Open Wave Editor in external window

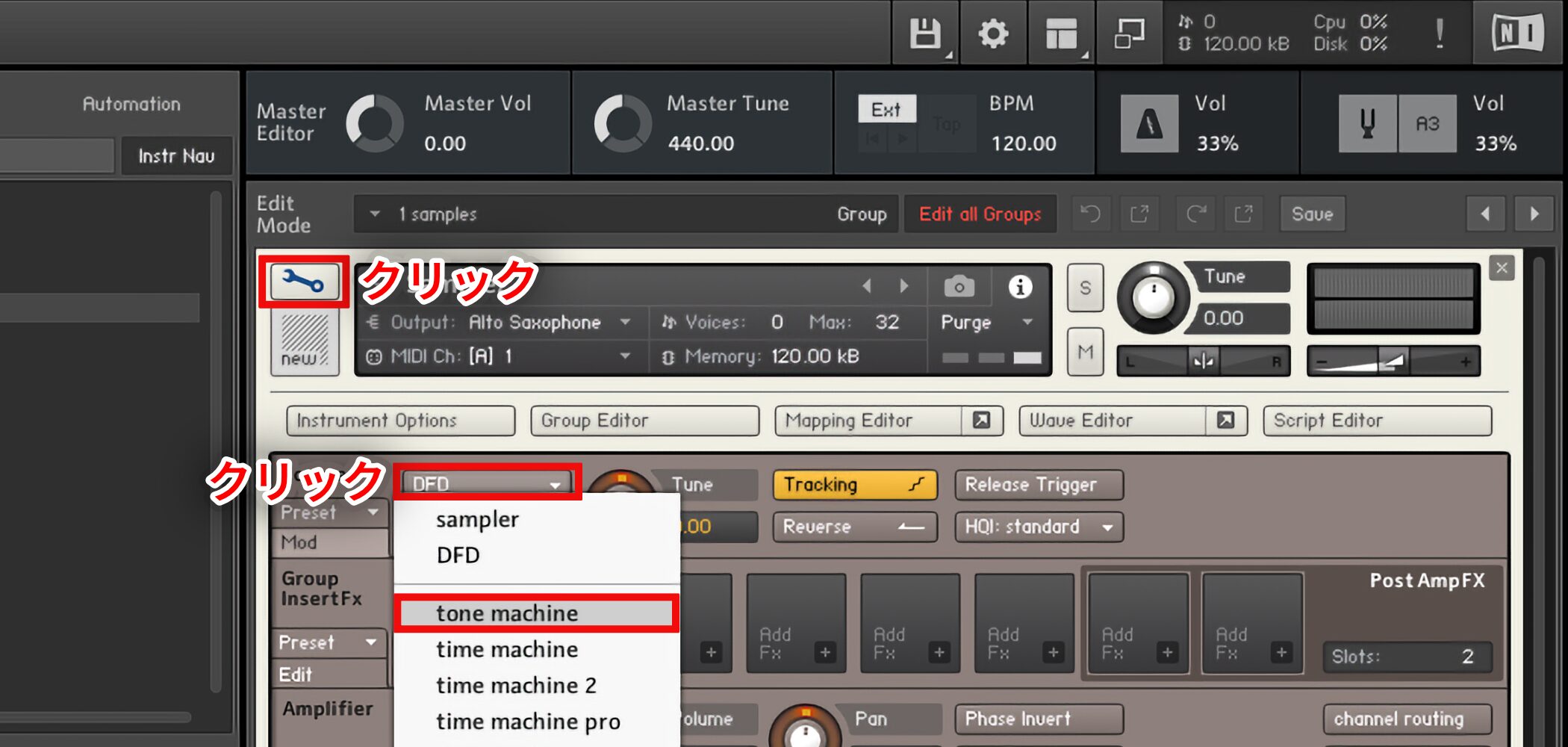point(1226,421)
